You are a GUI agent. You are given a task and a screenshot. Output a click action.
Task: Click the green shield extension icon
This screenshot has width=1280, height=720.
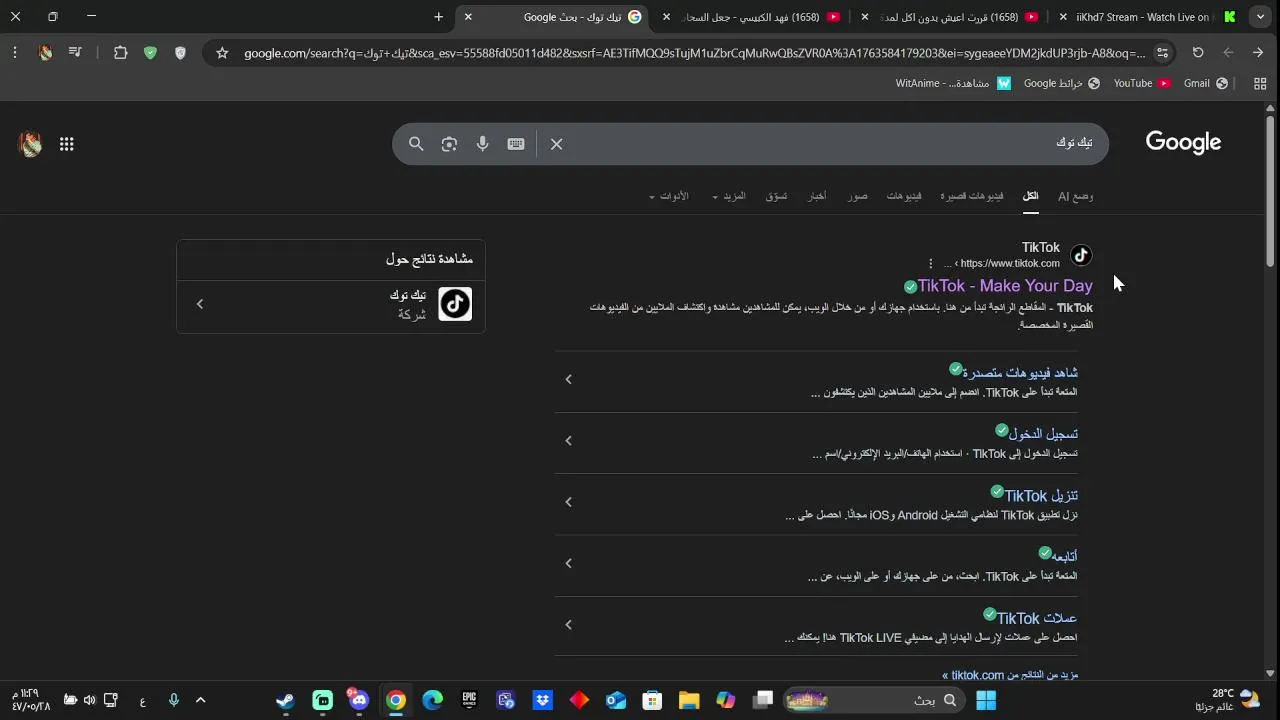(x=150, y=53)
